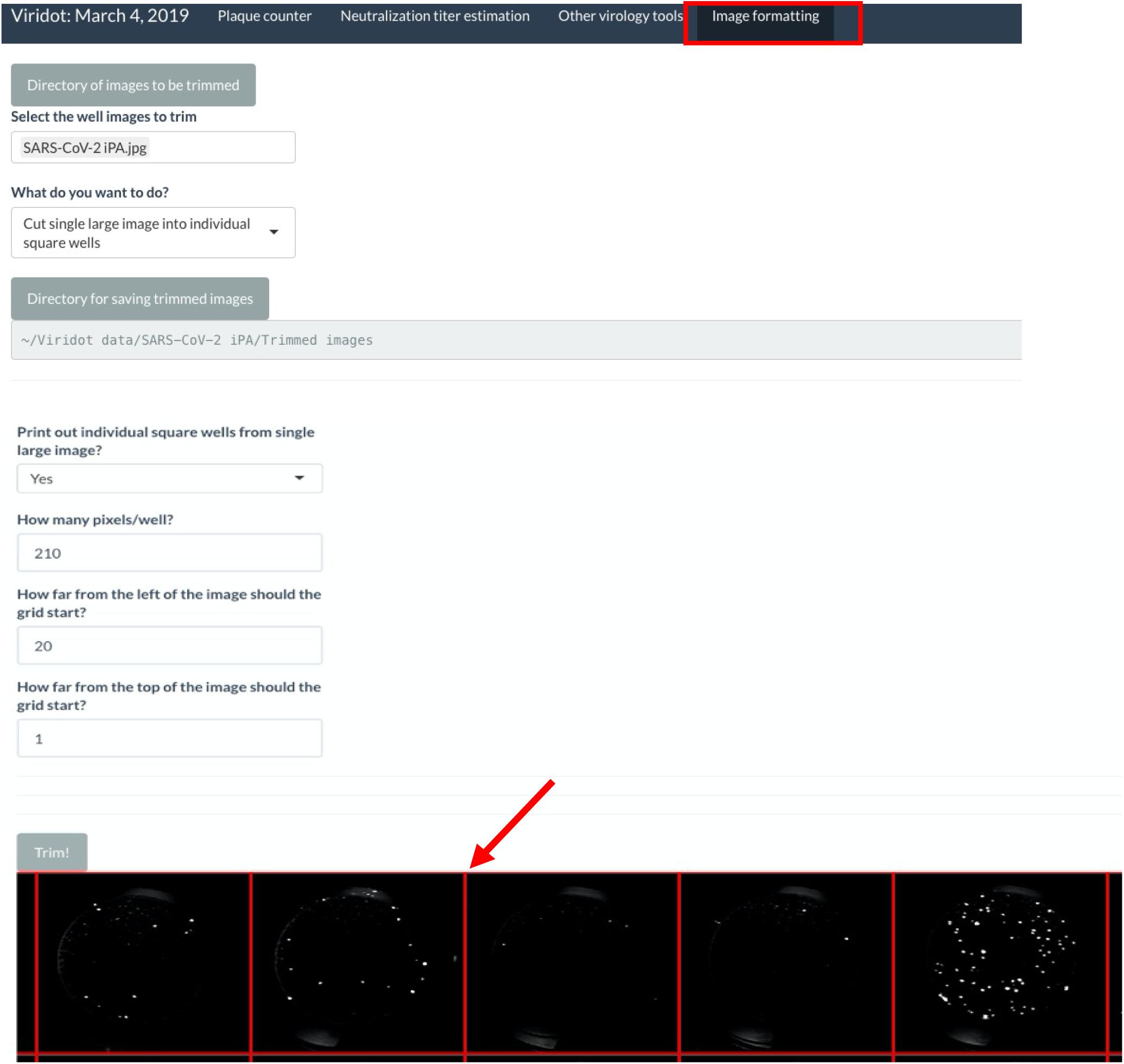Open the 'What do you want to do?' dropdown
This screenshot has height=1064, width=1124.
point(153,232)
